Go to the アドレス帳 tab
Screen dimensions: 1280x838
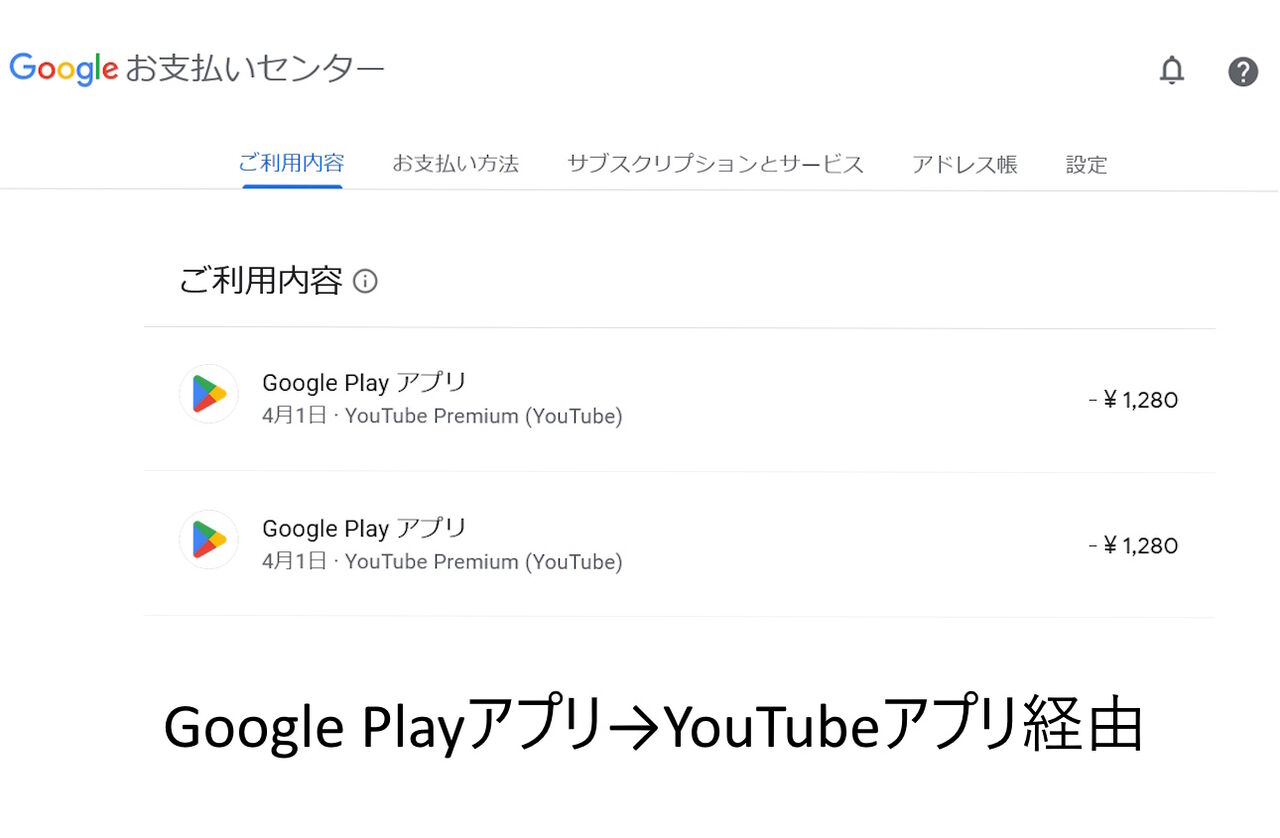964,164
